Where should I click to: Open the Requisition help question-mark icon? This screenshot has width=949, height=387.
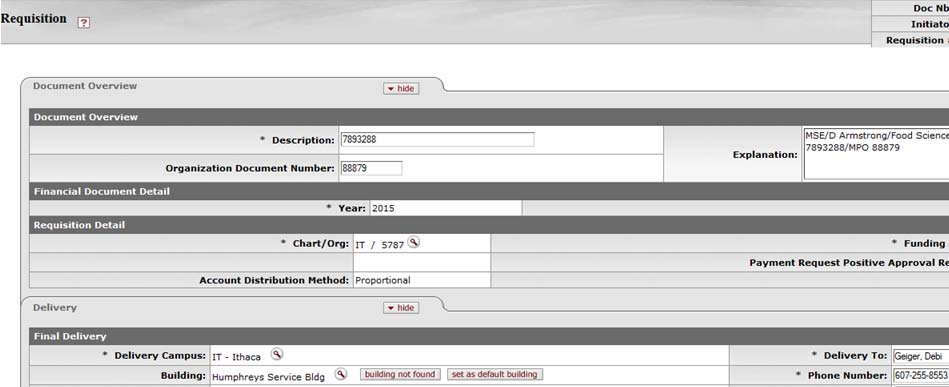[84, 23]
